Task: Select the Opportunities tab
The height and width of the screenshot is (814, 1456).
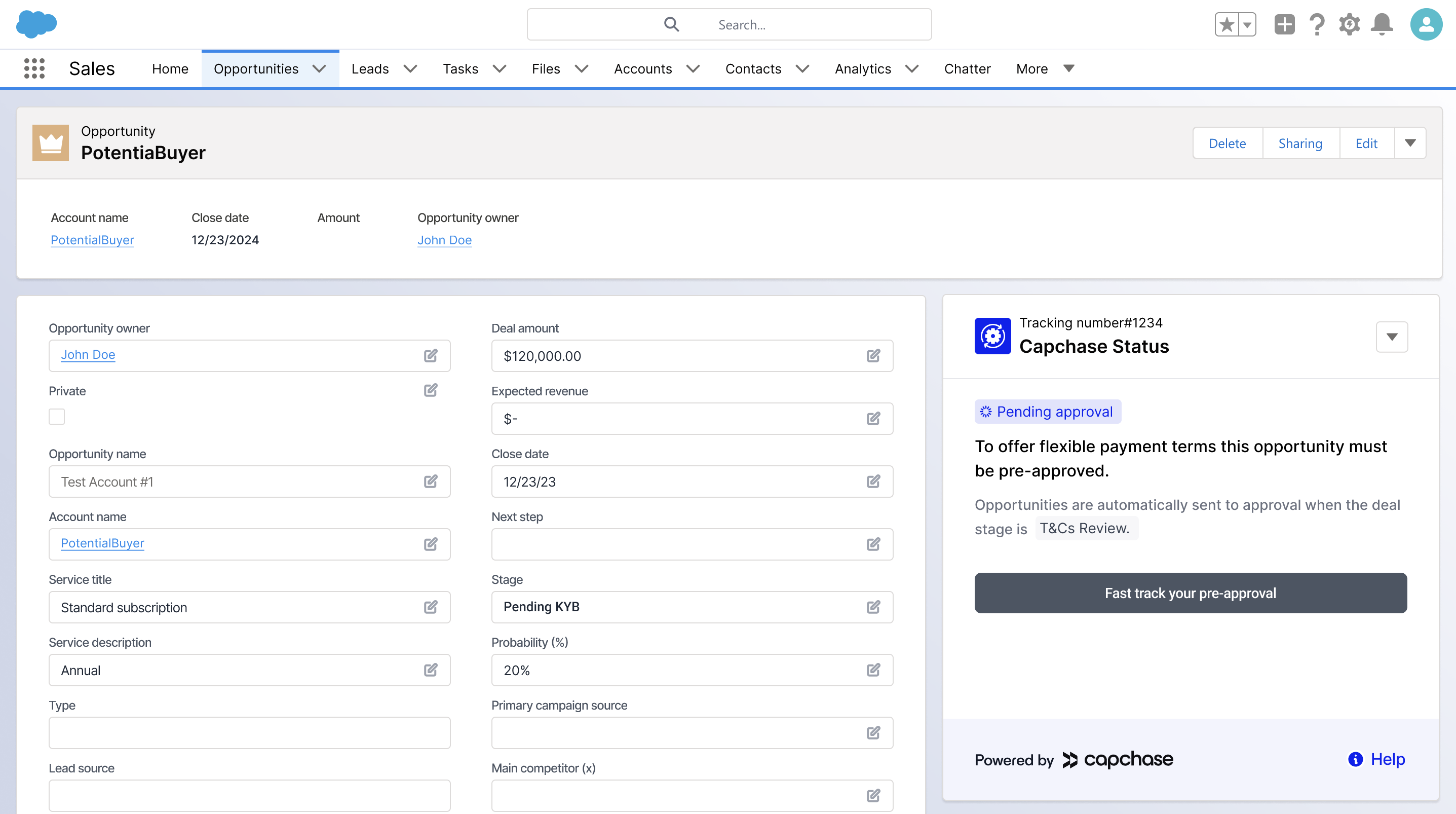Action: point(256,68)
